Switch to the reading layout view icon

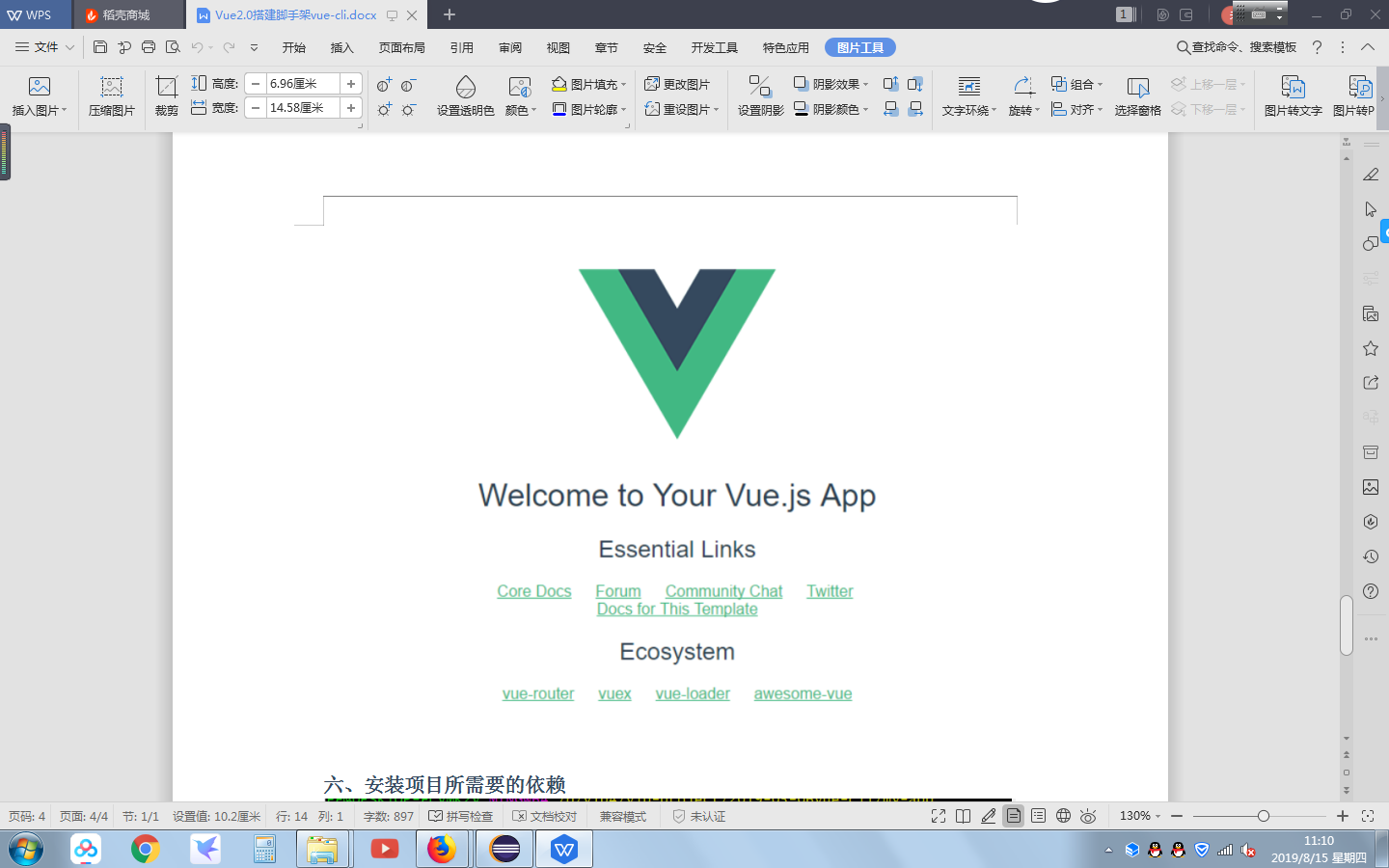click(x=963, y=816)
